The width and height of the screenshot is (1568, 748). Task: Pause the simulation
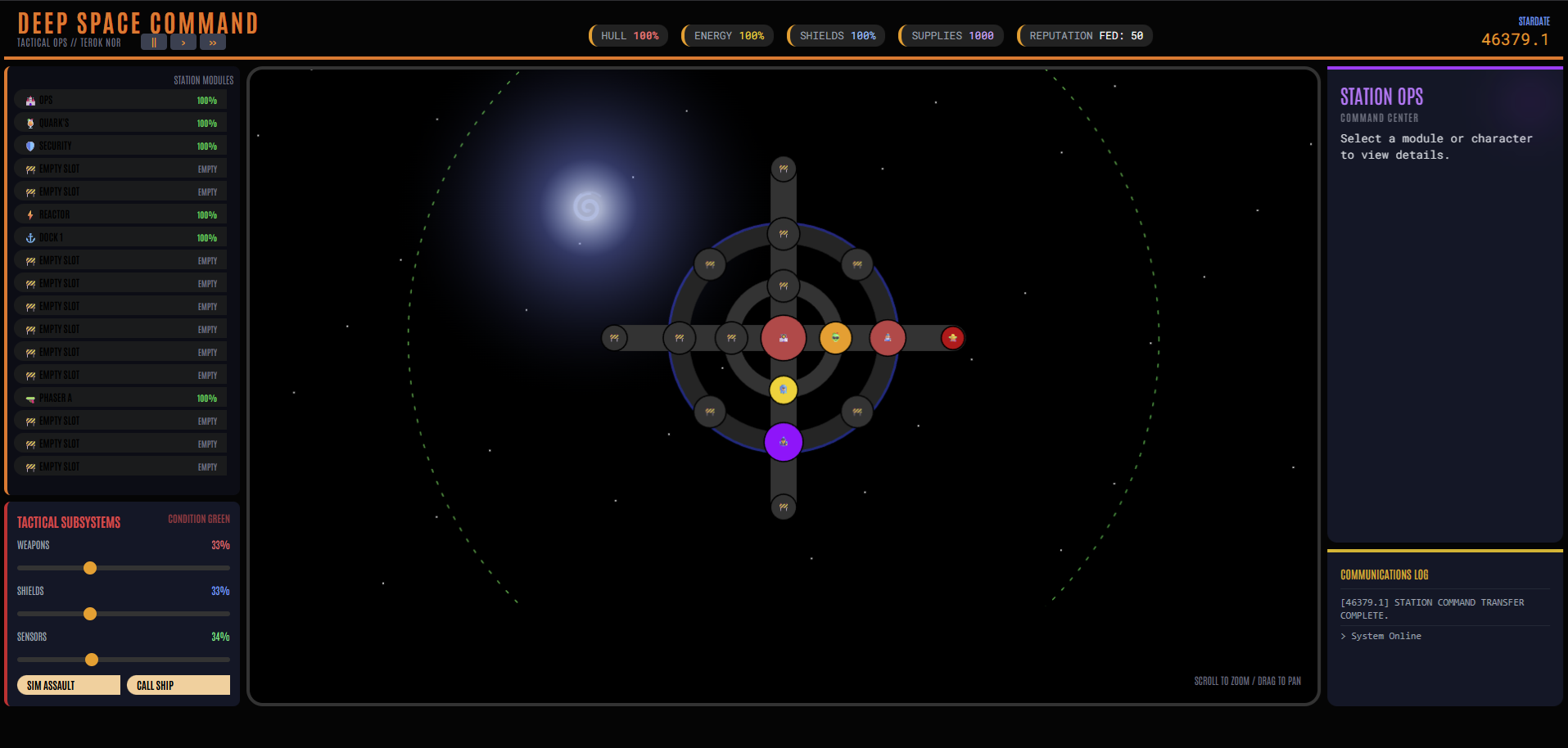pyautogui.click(x=154, y=42)
